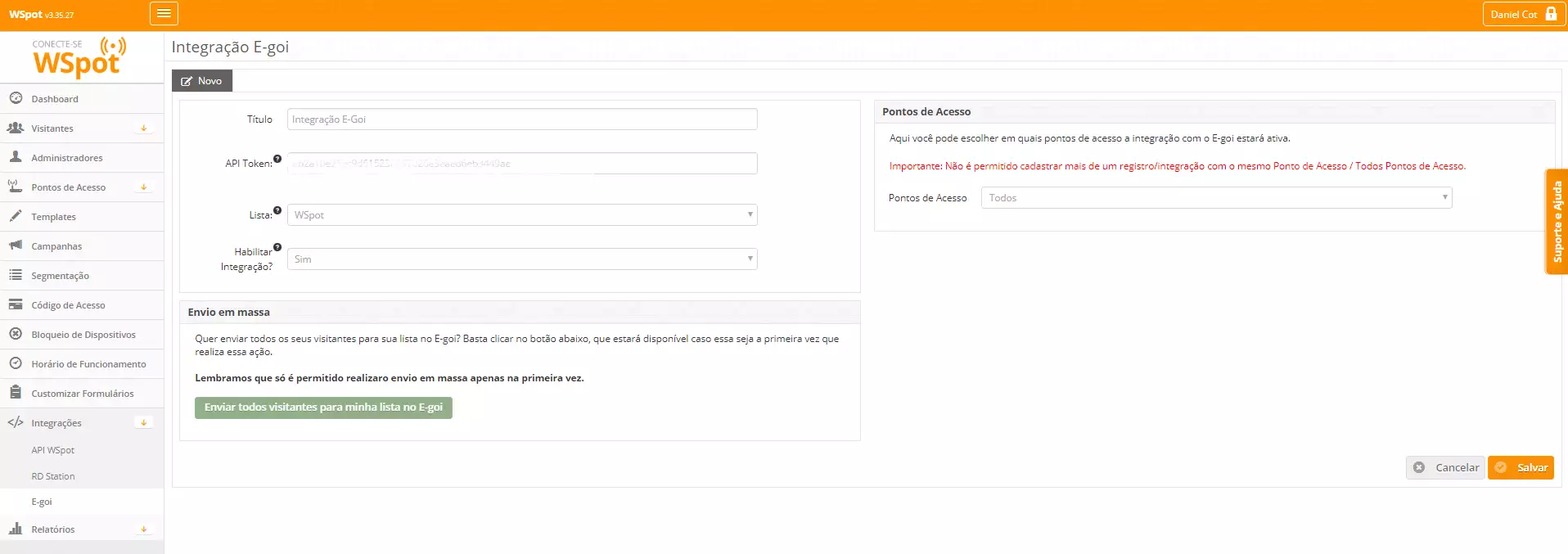Click the Templates pencil icon

16,216
